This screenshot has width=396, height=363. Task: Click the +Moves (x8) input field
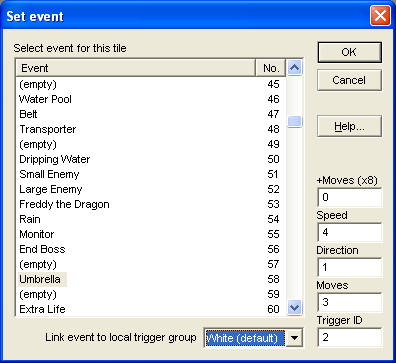350,197
